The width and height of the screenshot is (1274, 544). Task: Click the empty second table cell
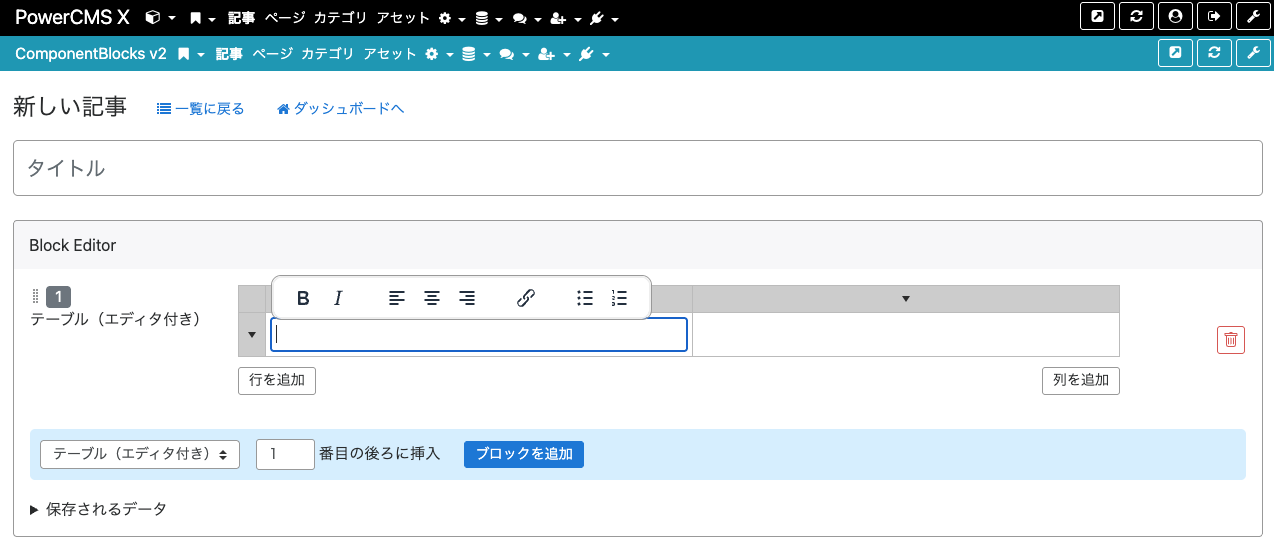click(906, 335)
